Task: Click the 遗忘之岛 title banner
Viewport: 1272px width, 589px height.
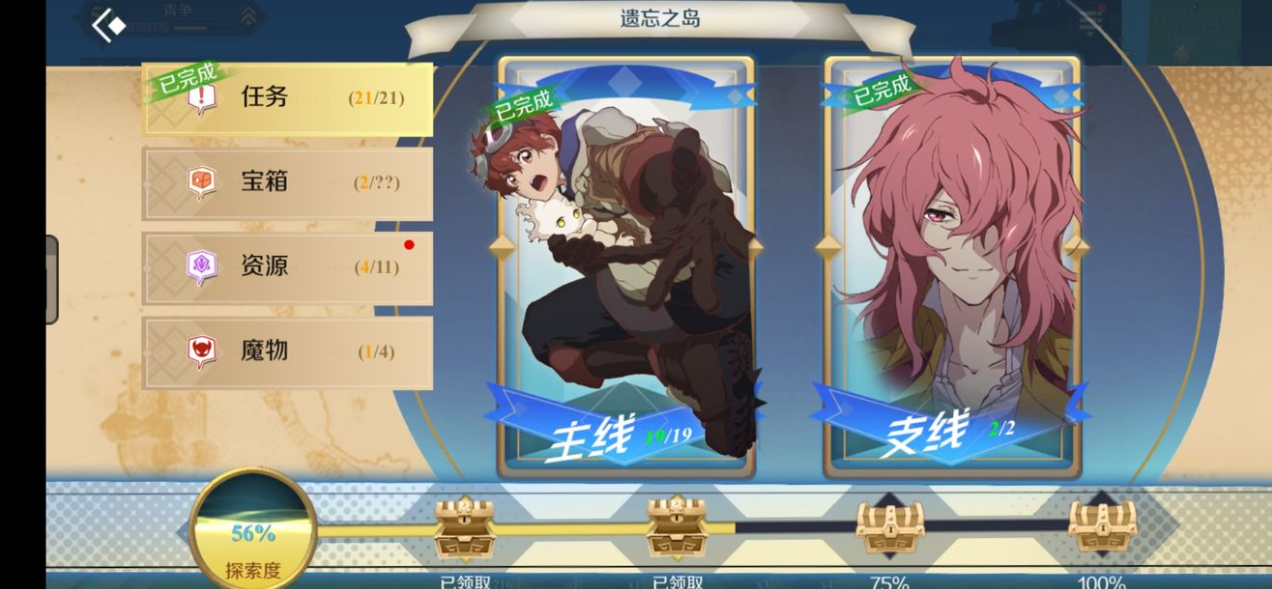Action: click(660, 19)
